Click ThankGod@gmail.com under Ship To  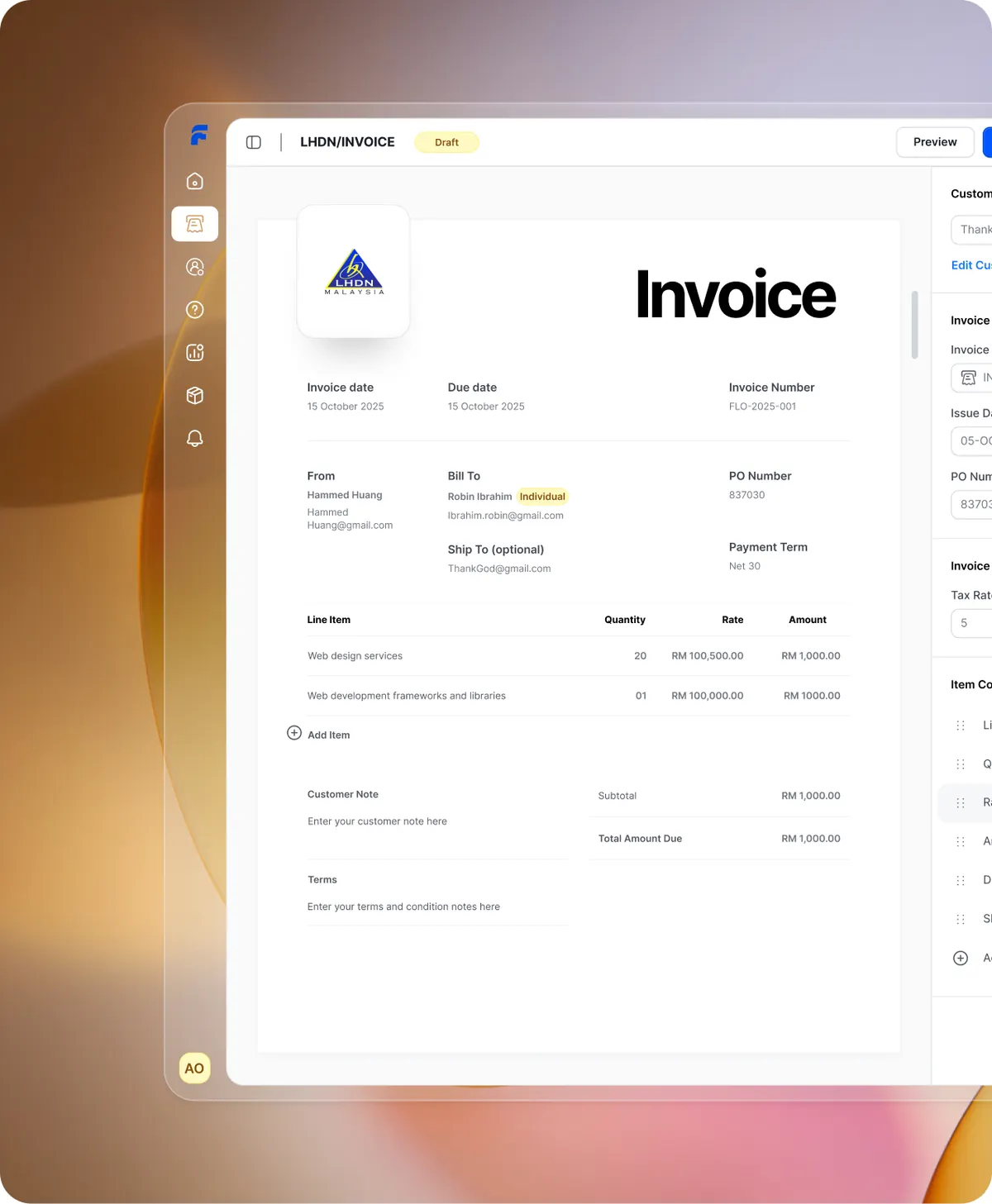tap(499, 569)
